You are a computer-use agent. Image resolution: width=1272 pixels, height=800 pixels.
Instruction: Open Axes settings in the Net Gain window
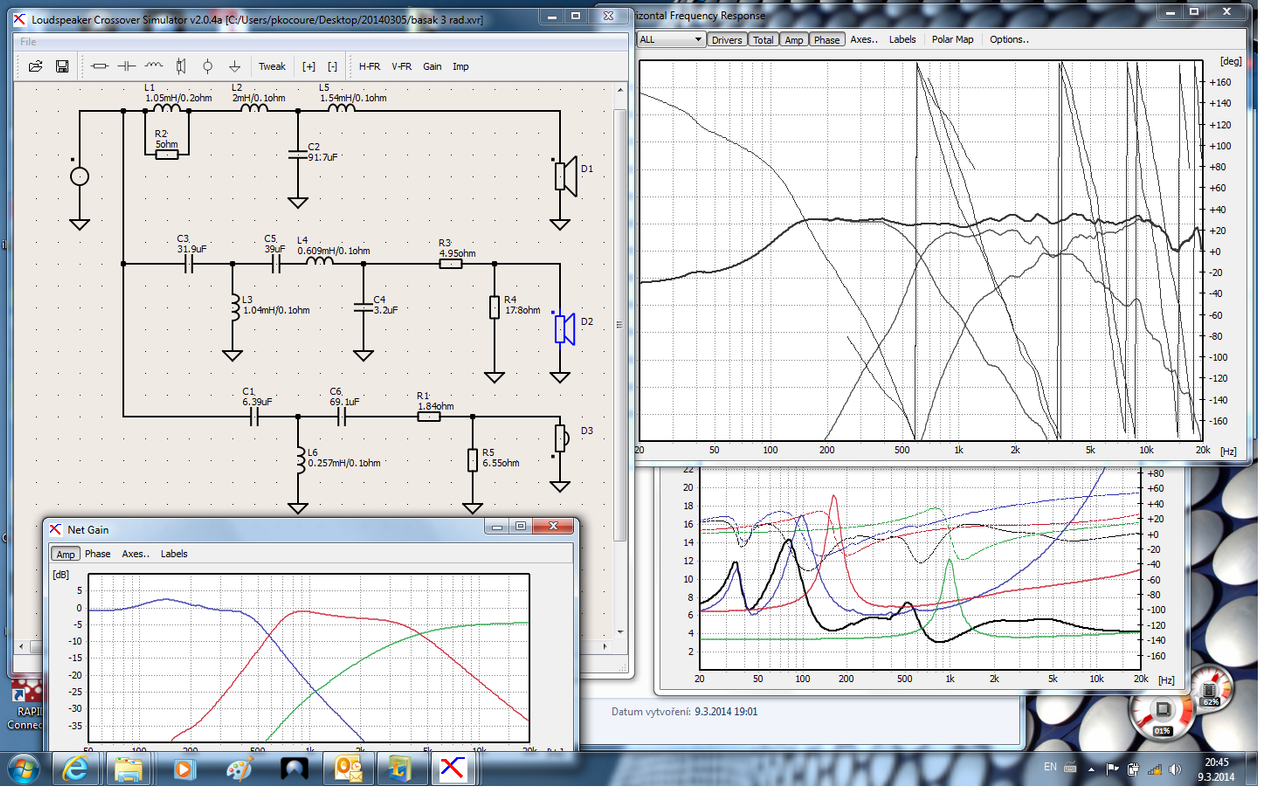(136, 554)
